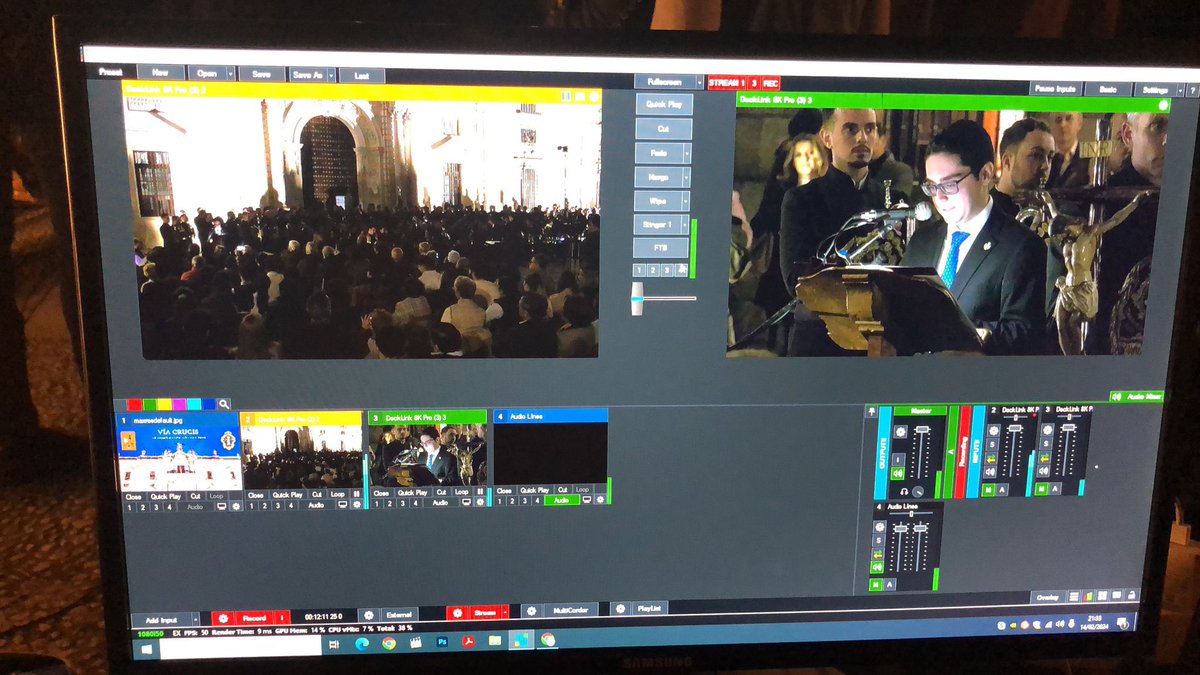Image resolution: width=1200 pixels, height=675 pixels.
Task: Select the Cut transition button
Action: (664, 128)
